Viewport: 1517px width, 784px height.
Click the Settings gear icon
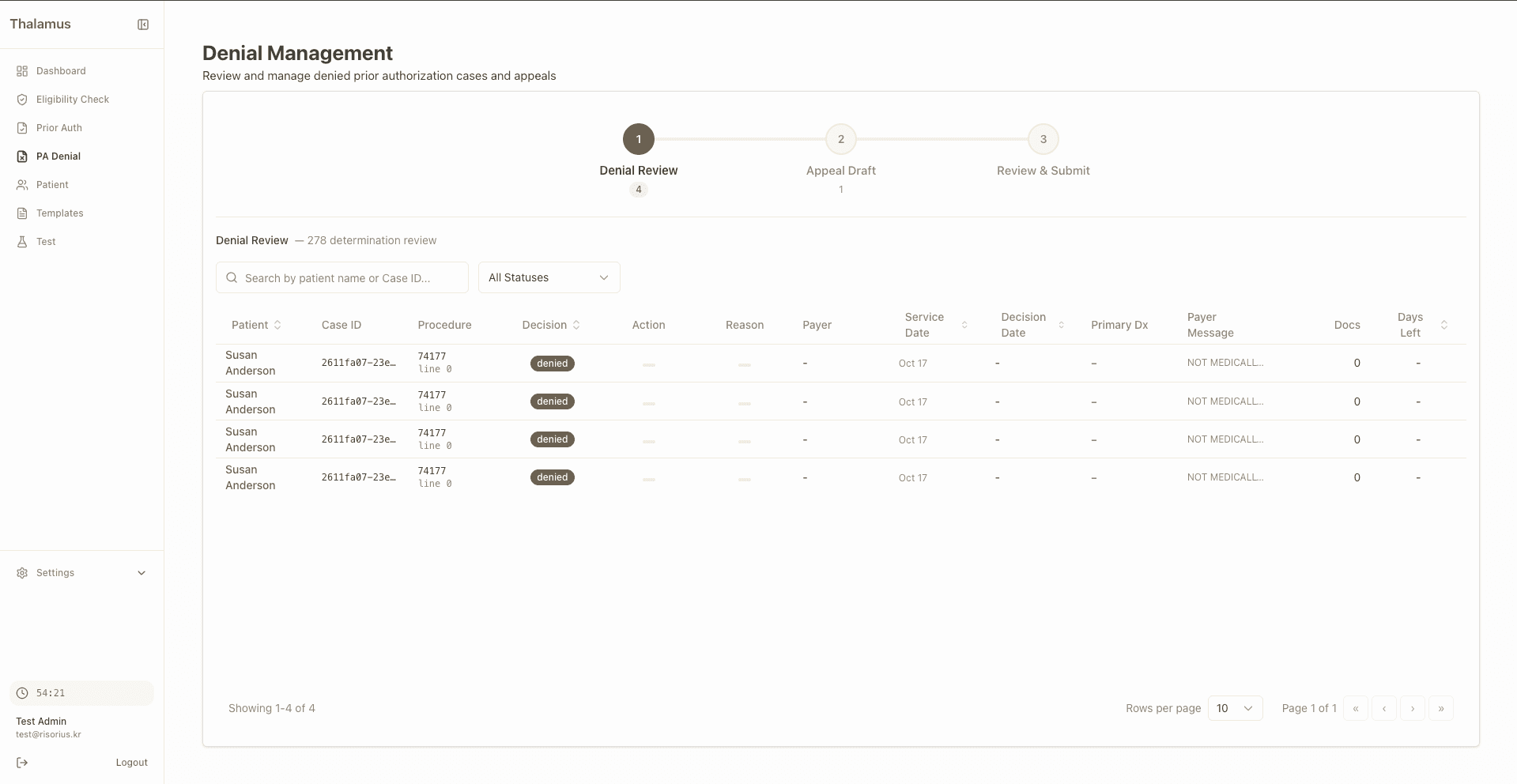pos(22,573)
